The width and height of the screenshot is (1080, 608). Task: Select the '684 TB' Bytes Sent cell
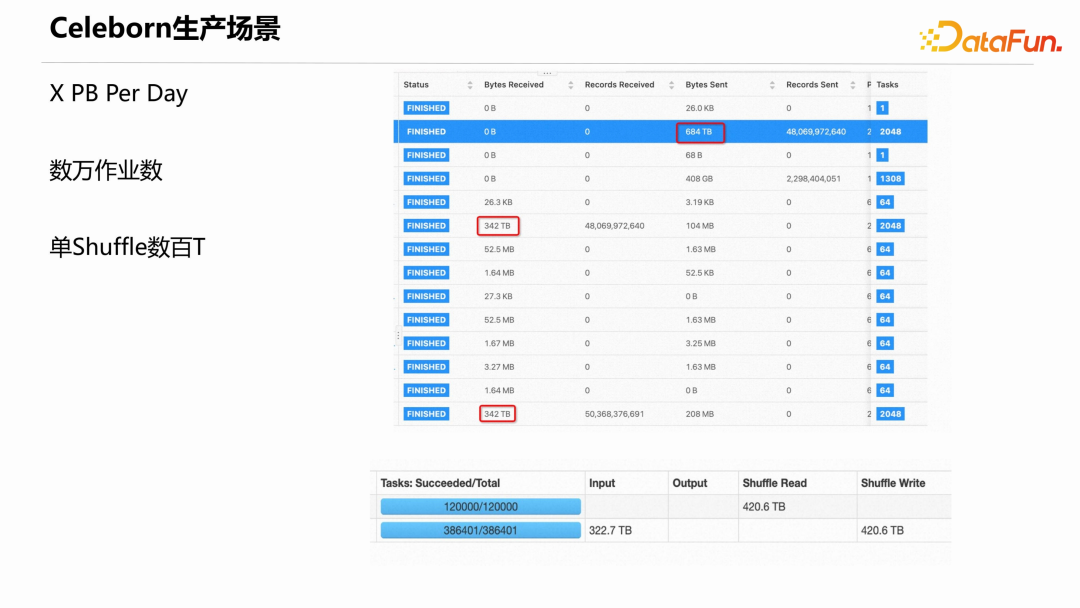[x=698, y=132]
